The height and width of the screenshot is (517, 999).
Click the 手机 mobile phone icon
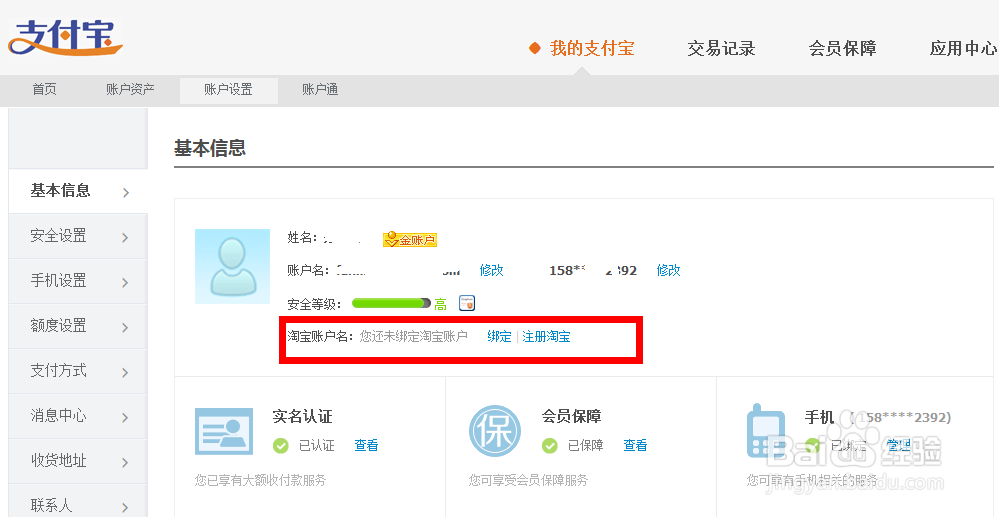click(765, 431)
